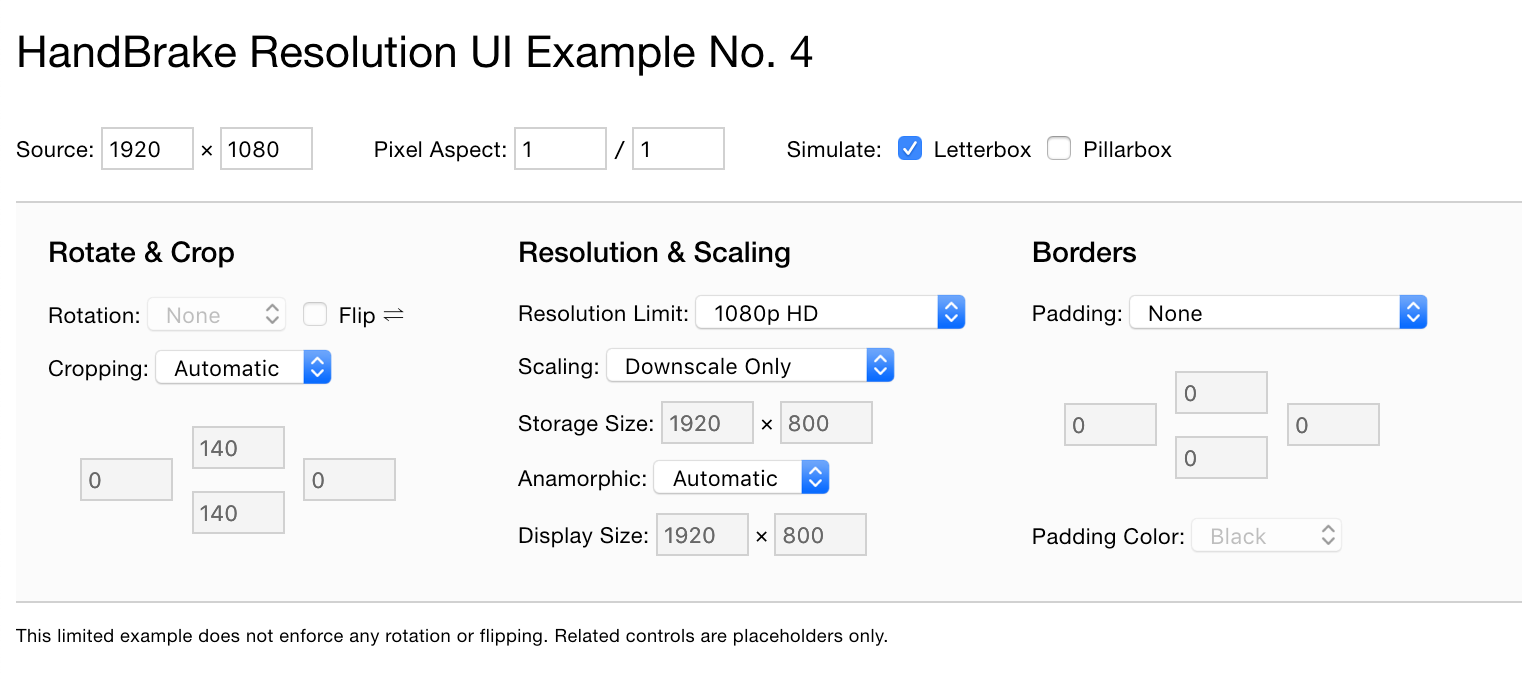Image resolution: width=1536 pixels, height=680 pixels.
Task: Click the HandBrake Resolution UI Example title
Action: (x=415, y=53)
